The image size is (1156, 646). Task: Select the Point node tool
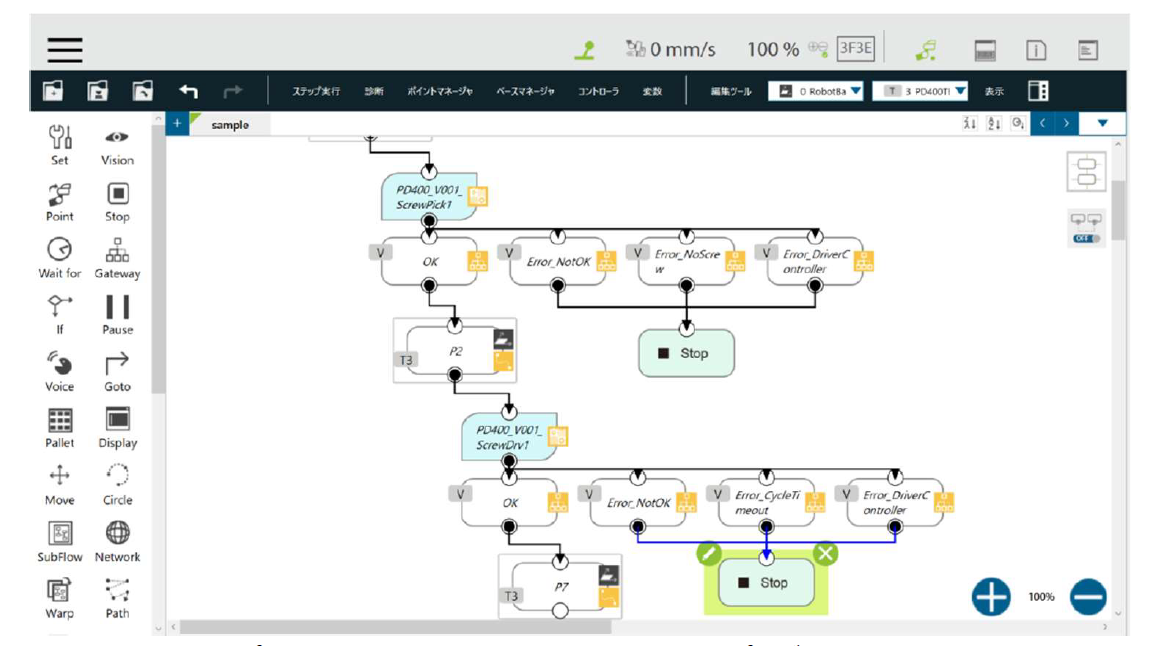tap(60, 202)
